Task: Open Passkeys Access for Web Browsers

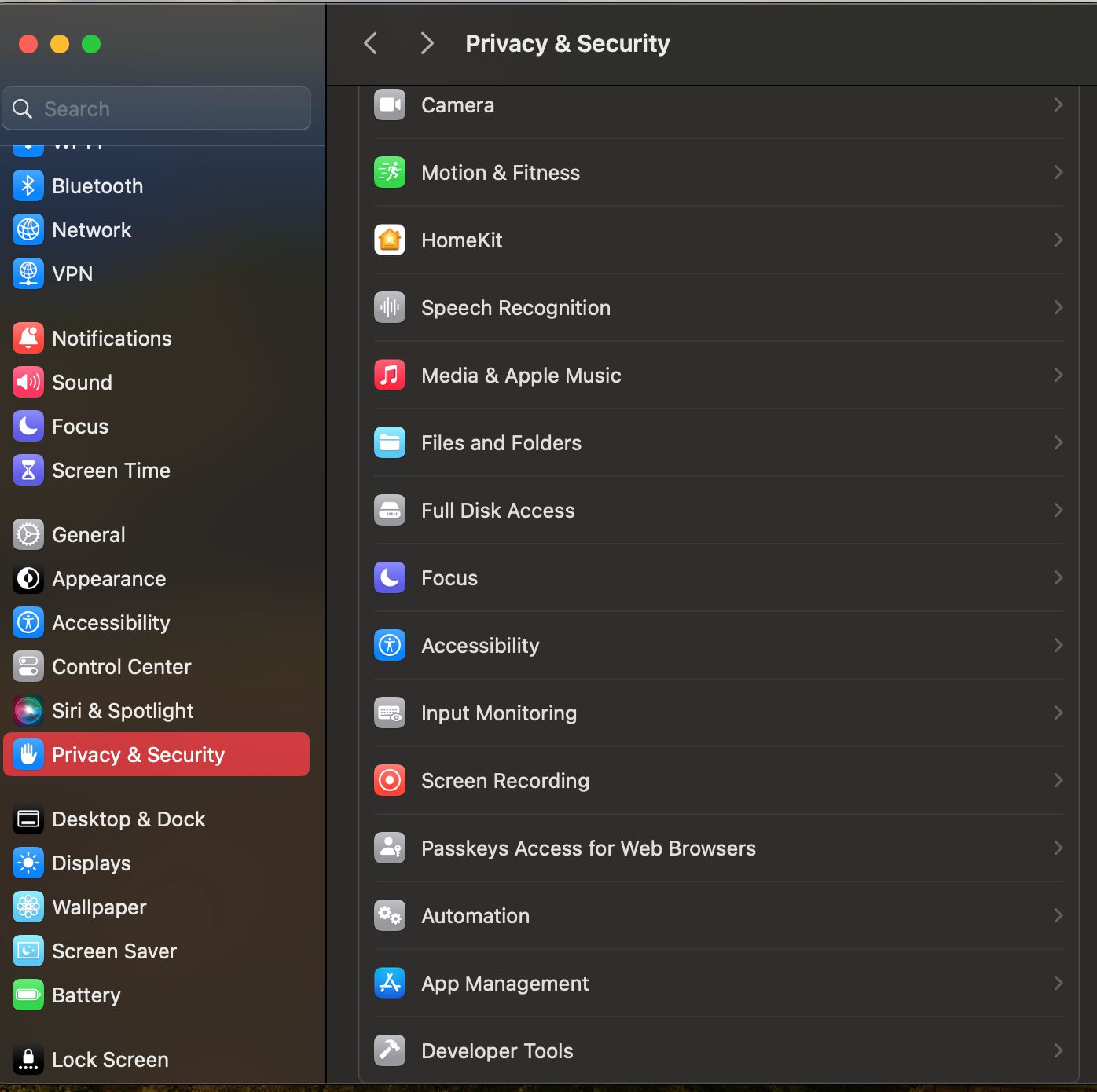Action: click(719, 848)
